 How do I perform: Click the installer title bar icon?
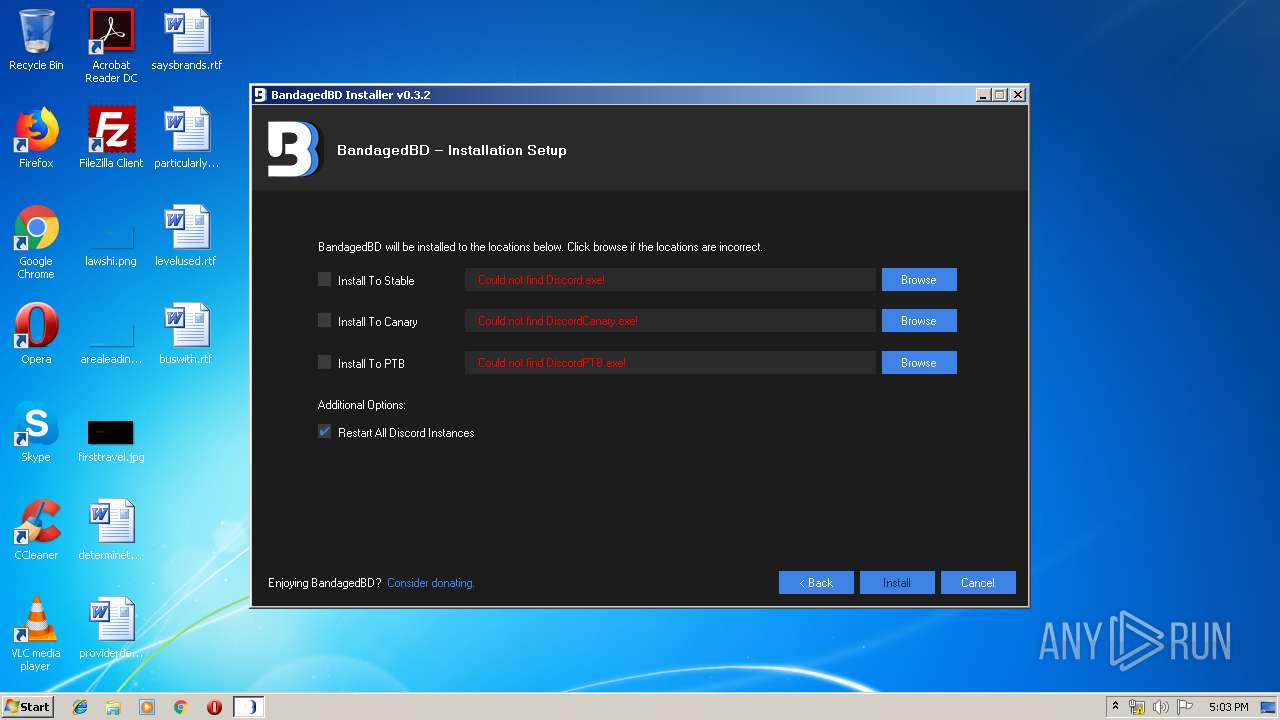(x=261, y=95)
